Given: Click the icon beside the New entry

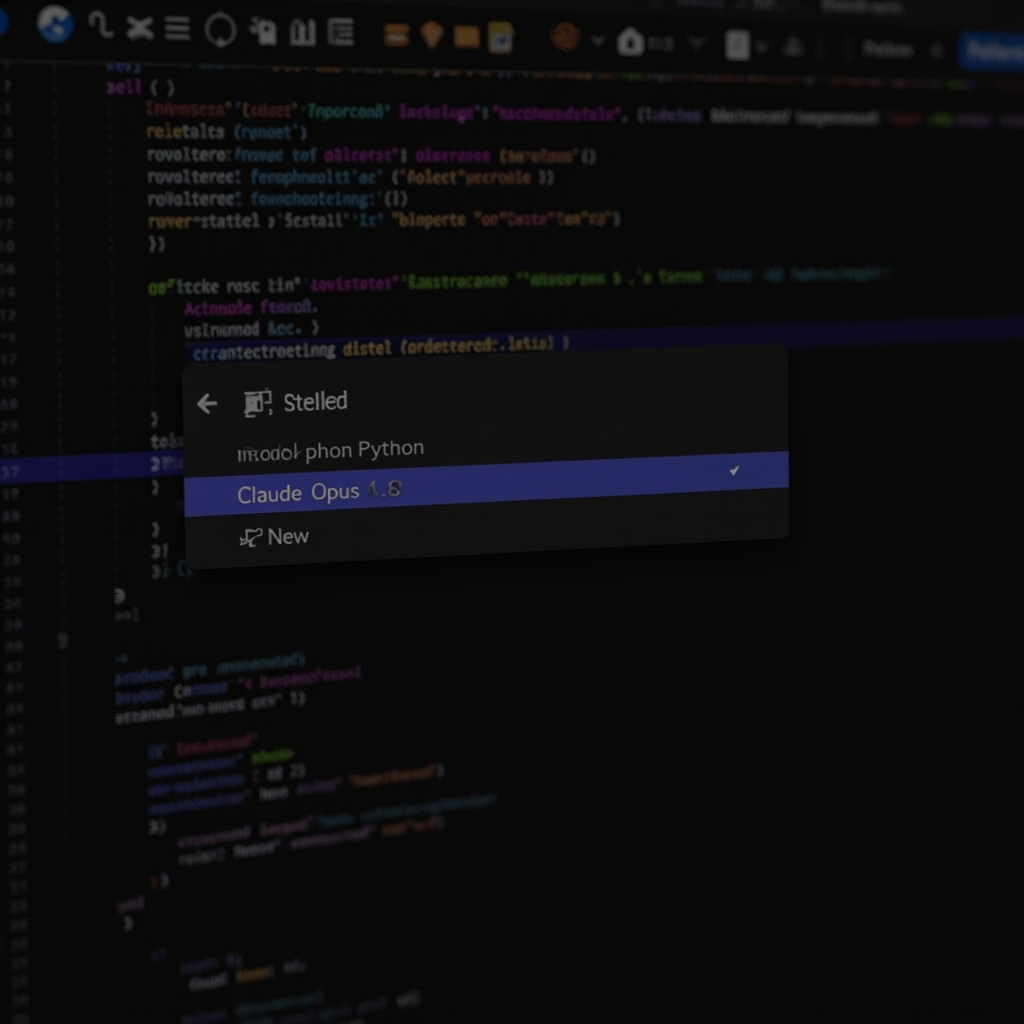Looking at the screenshot, I should point(251,537).
